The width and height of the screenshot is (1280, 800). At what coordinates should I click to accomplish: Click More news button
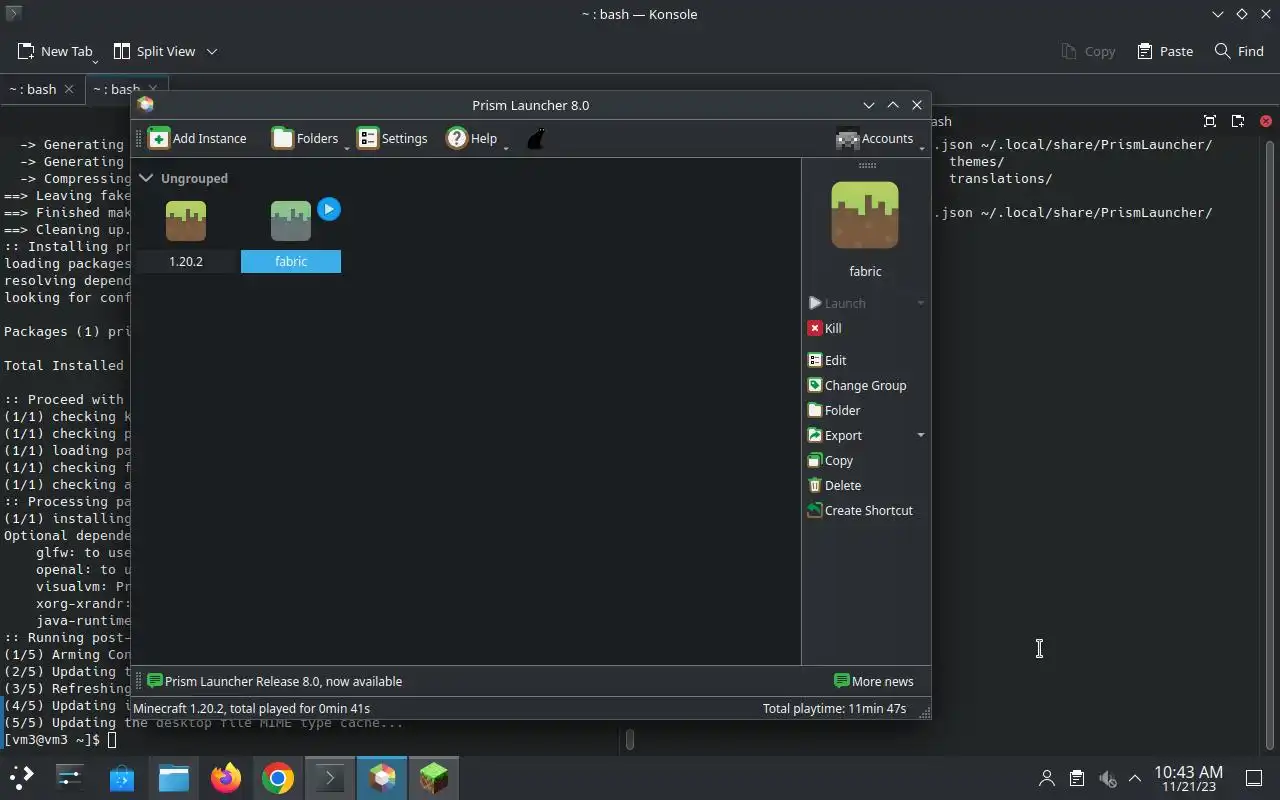(874, 681)
